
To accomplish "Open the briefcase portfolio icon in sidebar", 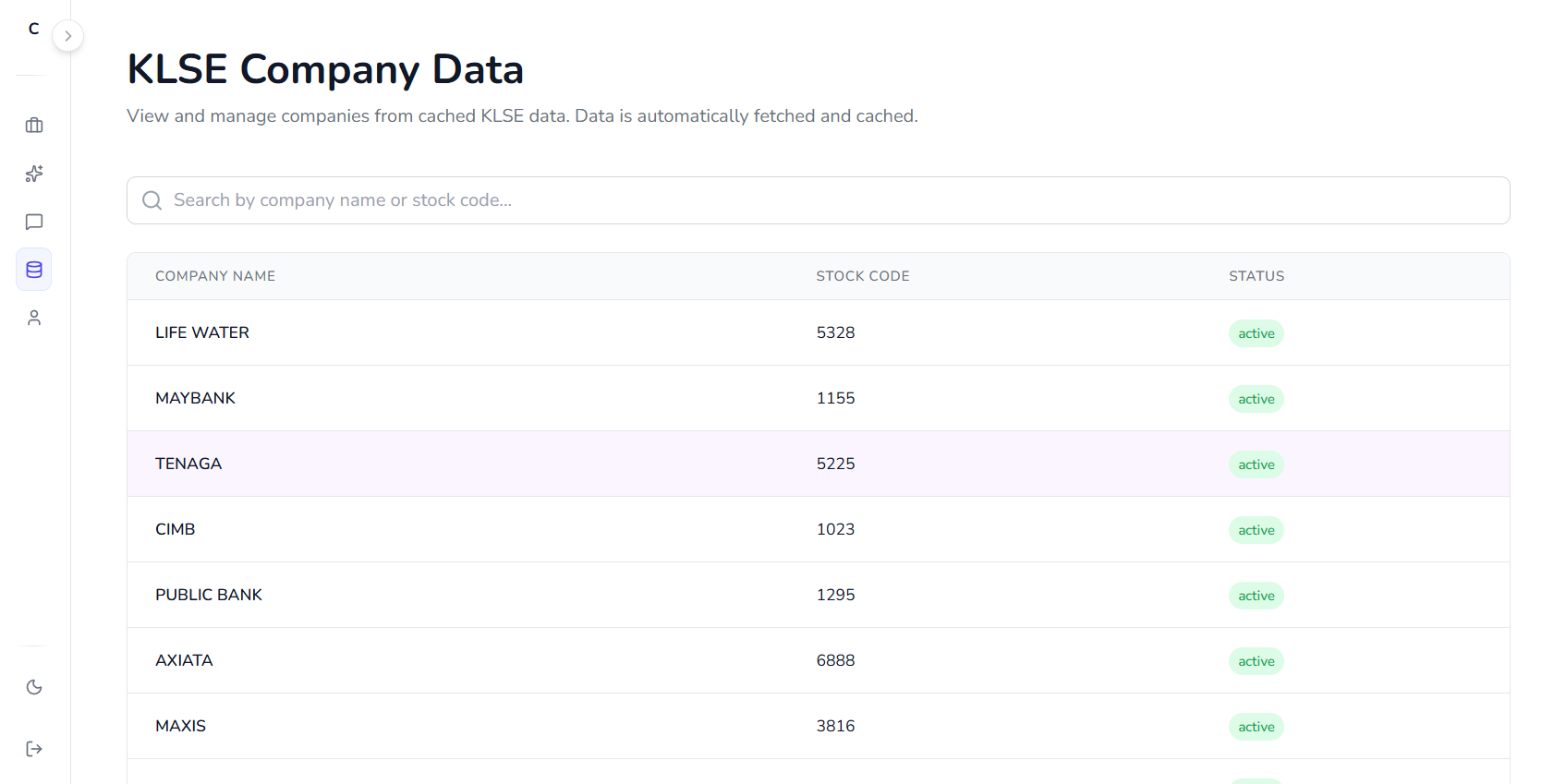I will pyautogui.click(x=34, y=126).
